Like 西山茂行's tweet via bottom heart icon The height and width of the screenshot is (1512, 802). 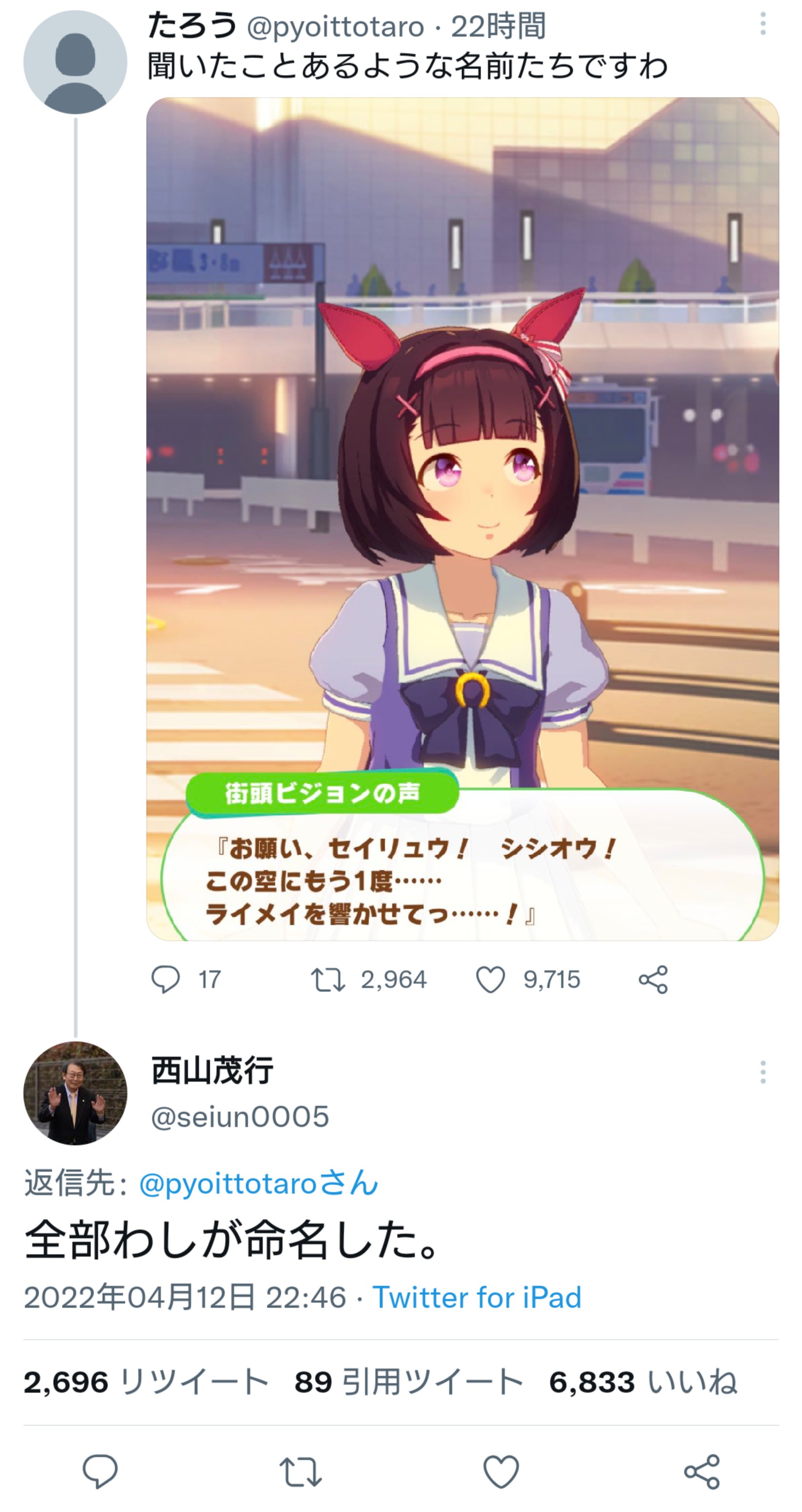(x=501, y=1472)
